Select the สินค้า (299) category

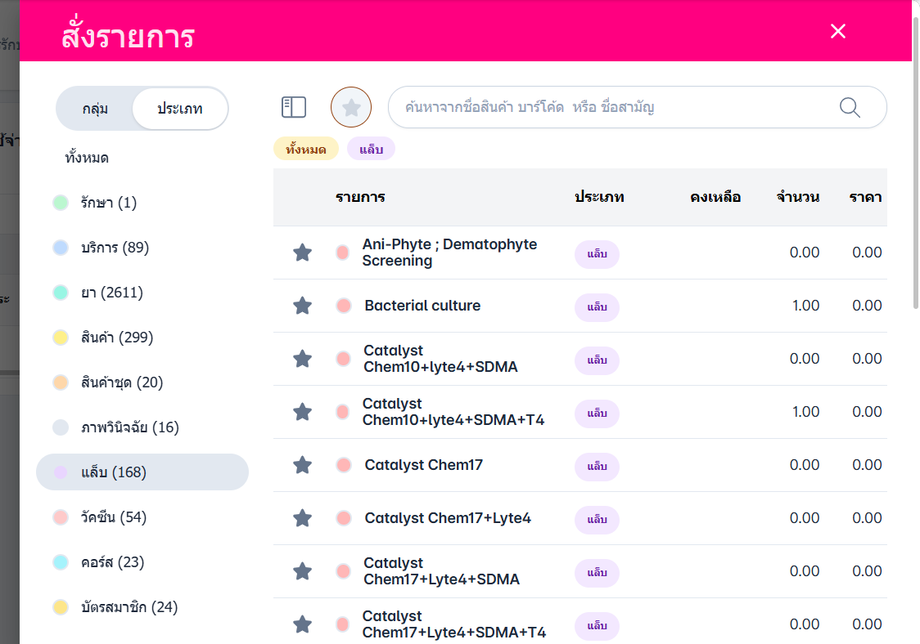click(117, 337)
